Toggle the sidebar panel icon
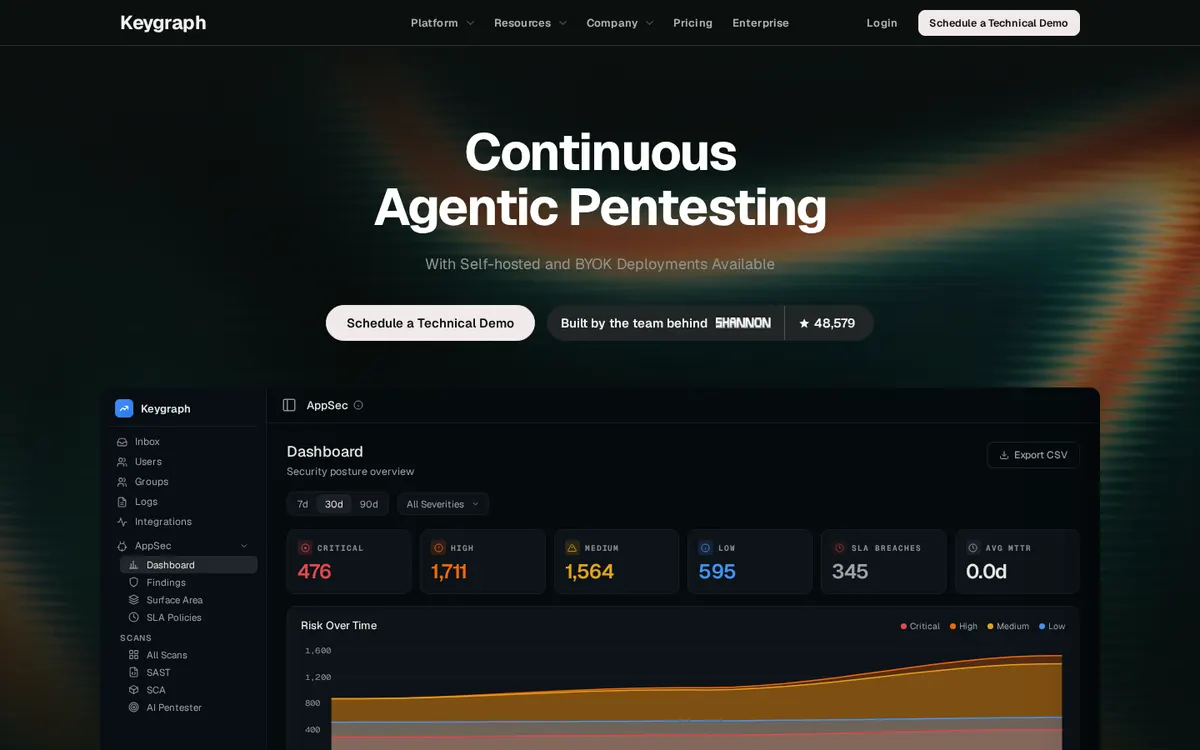Screen dimensions: 1200x750 point(289,405)
